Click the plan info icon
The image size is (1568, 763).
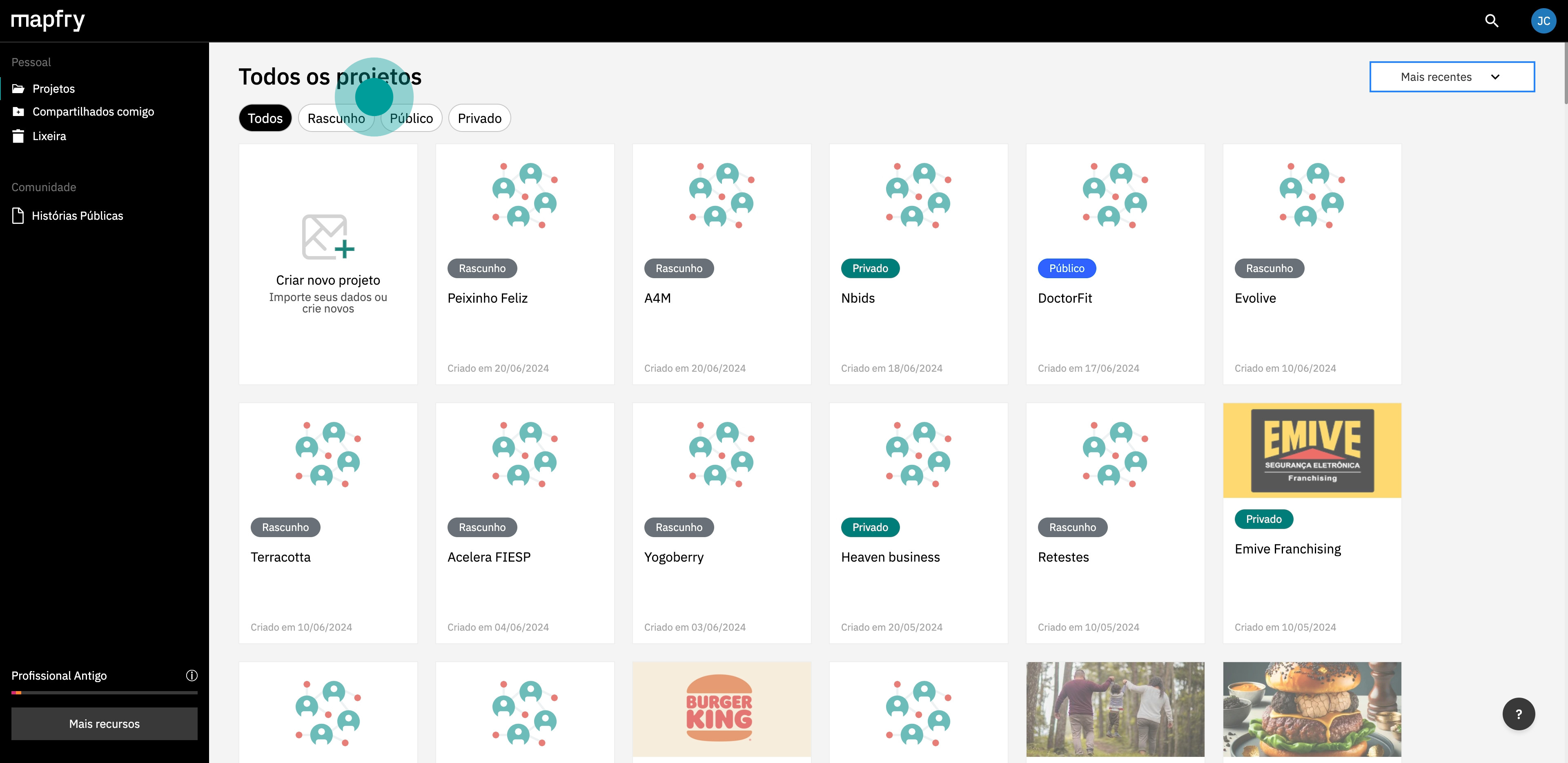[192, 675]
